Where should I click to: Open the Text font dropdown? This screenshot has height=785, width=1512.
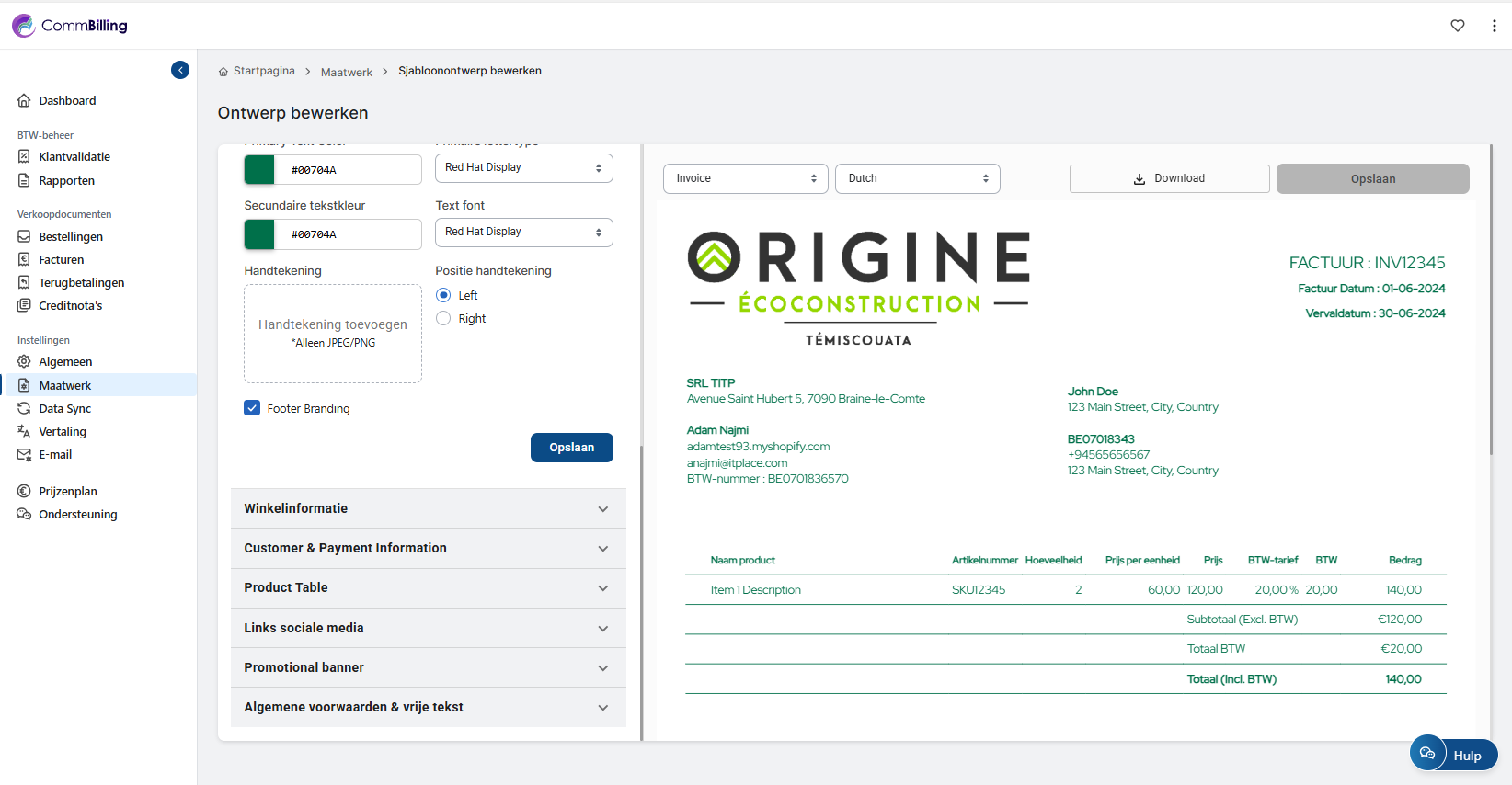coord(523,233)
